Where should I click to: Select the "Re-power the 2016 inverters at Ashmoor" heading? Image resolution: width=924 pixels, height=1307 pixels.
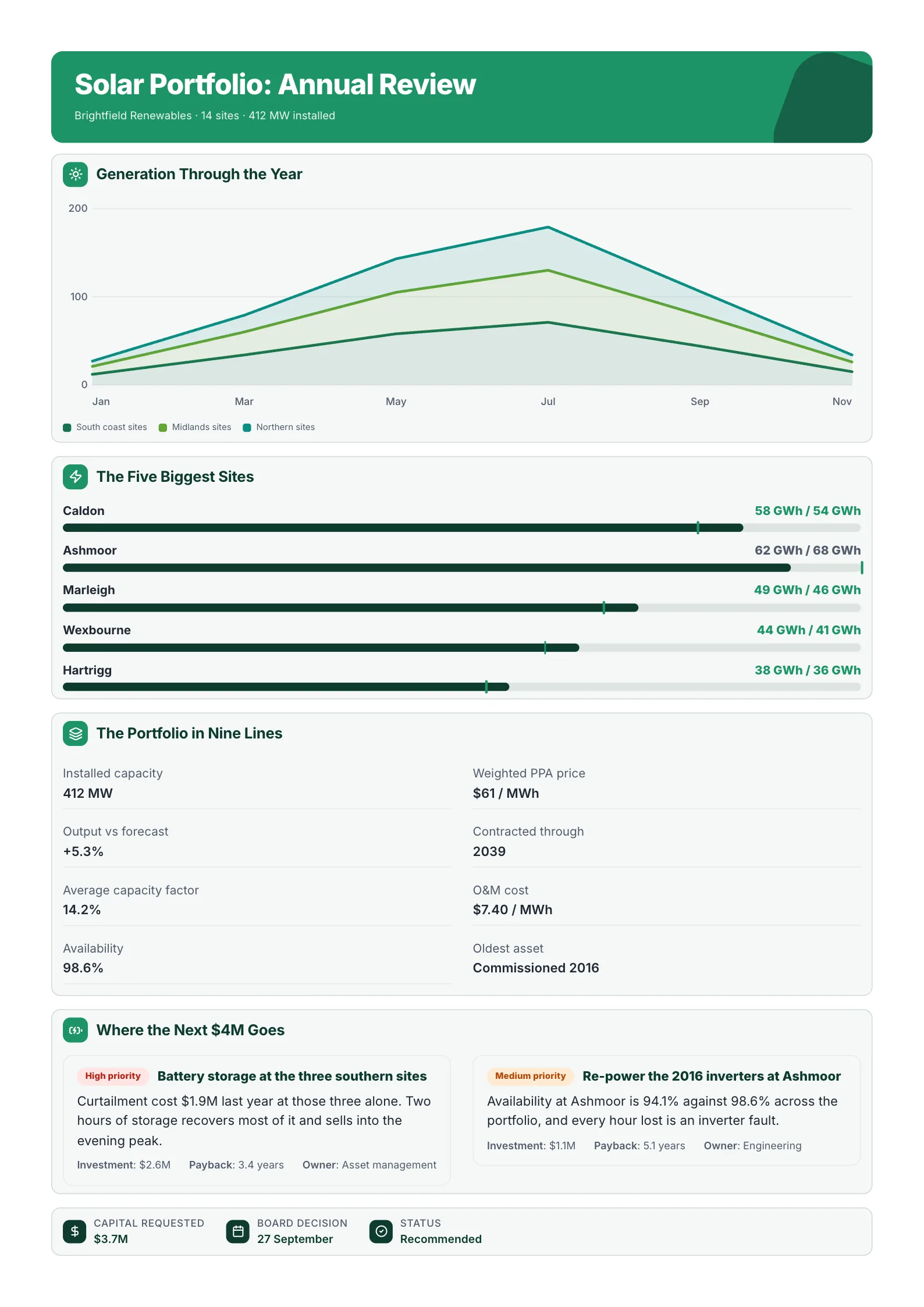(712, 1076)
